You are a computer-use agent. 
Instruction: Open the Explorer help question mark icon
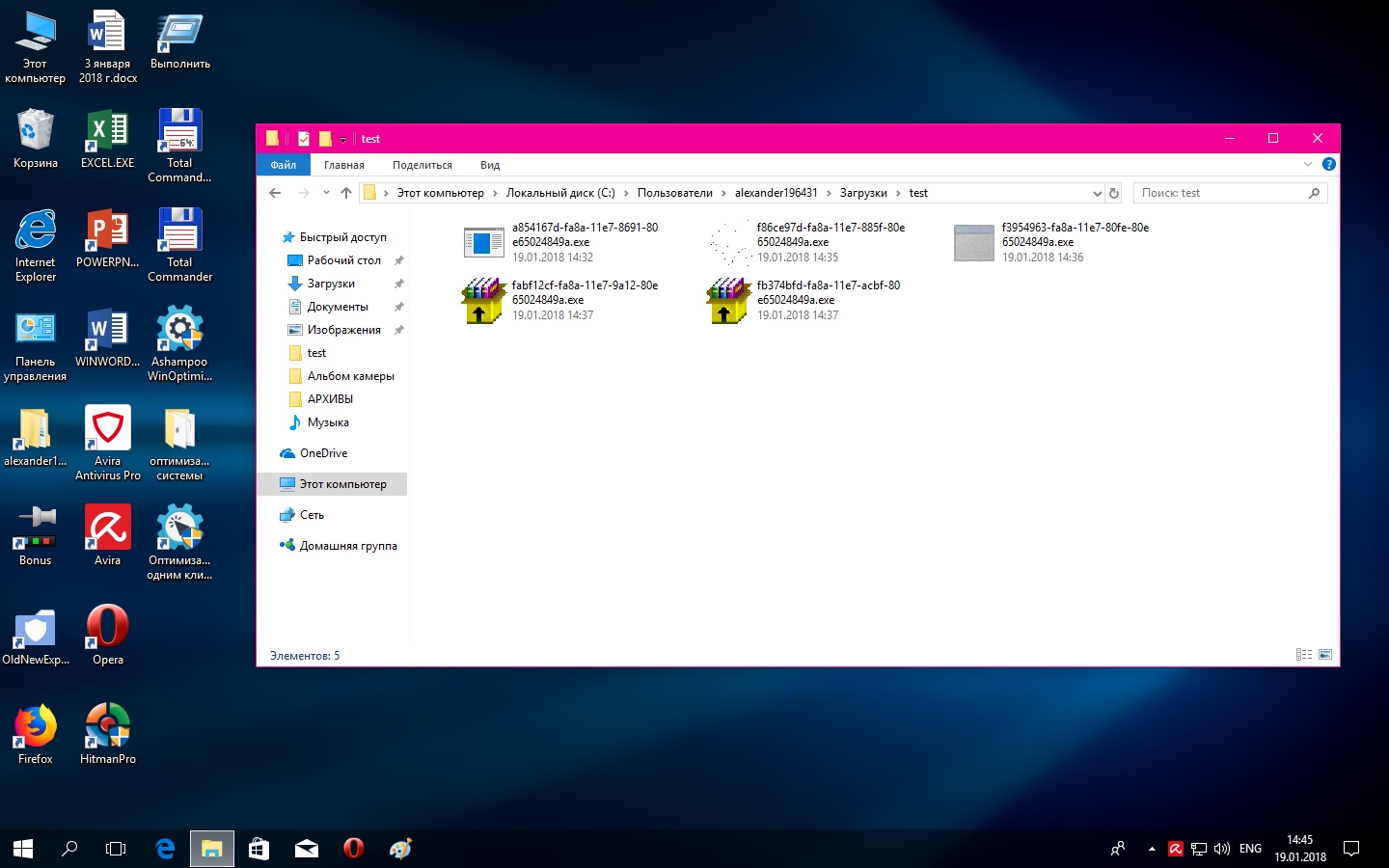(x=1328, y=165)
